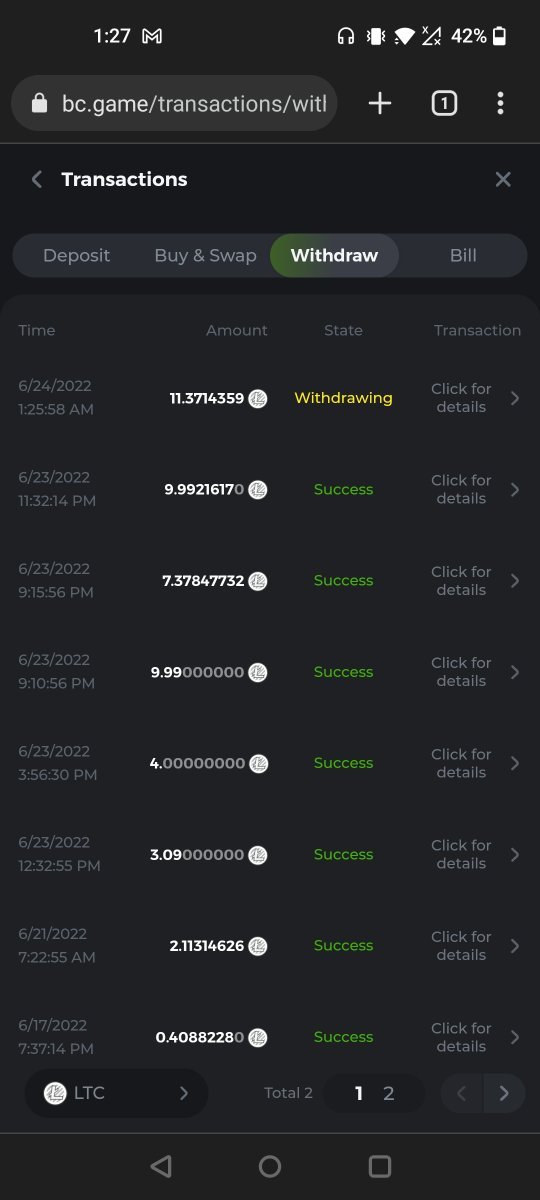Click for details on 9.99216170 withdrawal
Viewport: 540px width, 1200px height.
(461, 489)
